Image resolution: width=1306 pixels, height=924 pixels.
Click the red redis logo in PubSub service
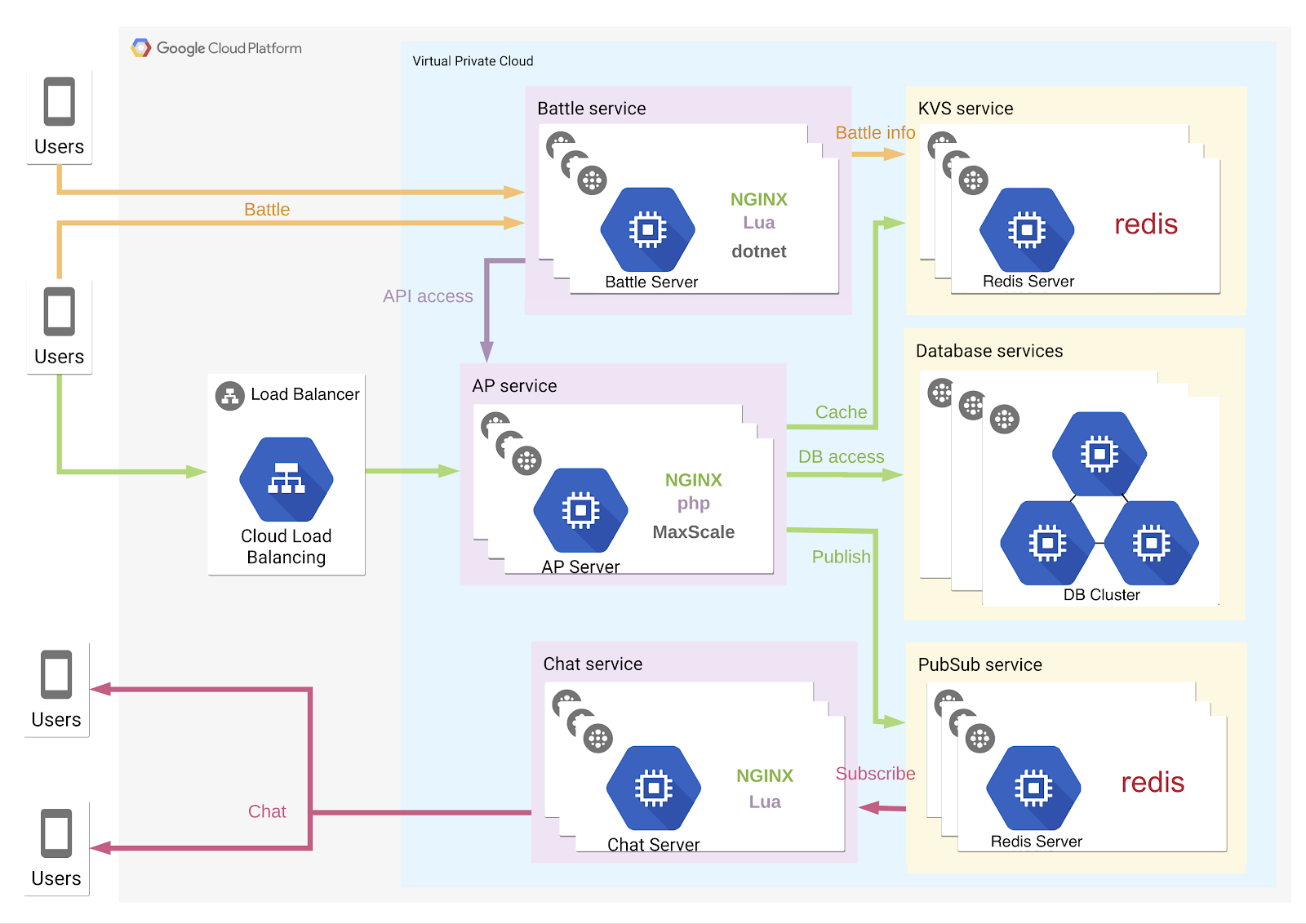(x=1153, y=782)
